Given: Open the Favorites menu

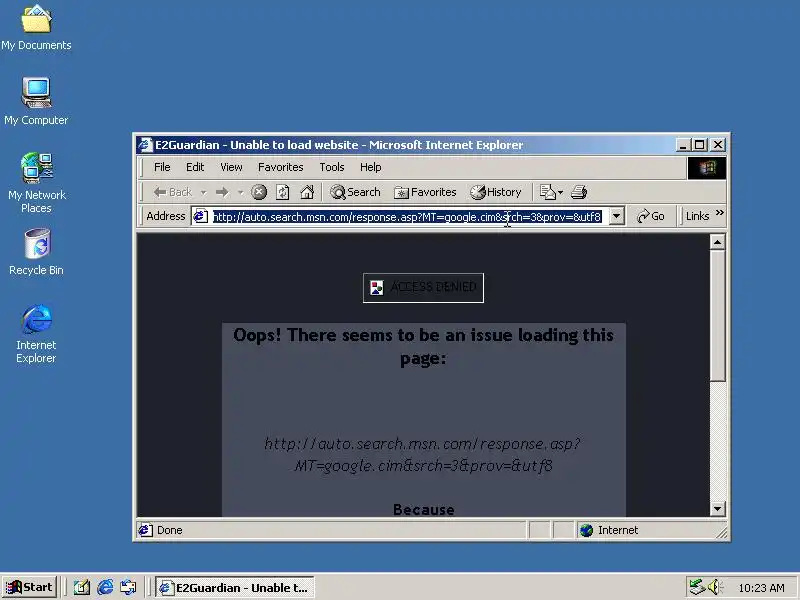Looking at the screenshot, I should [281, 167].
